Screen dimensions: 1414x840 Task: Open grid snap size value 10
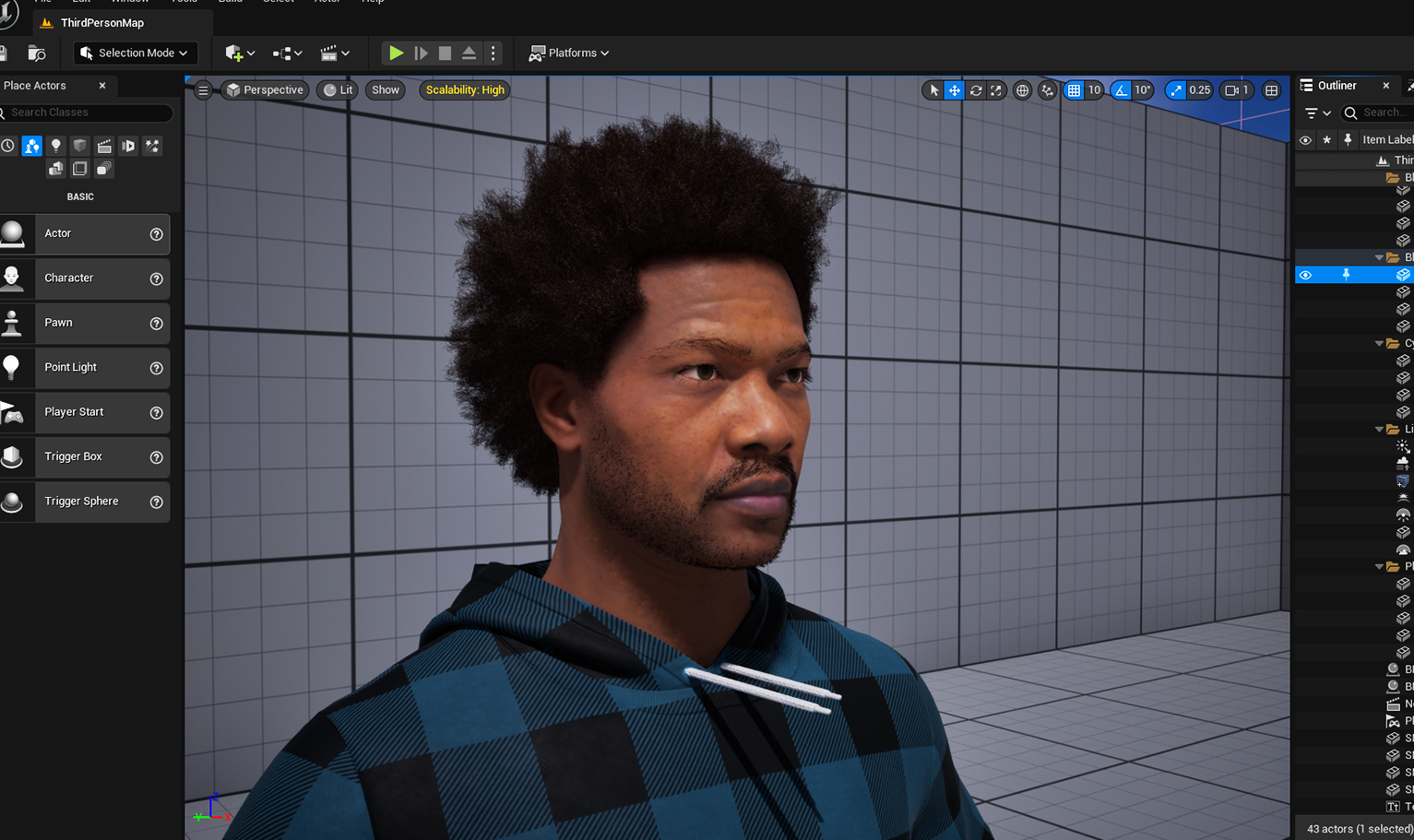click(1094, 90)
